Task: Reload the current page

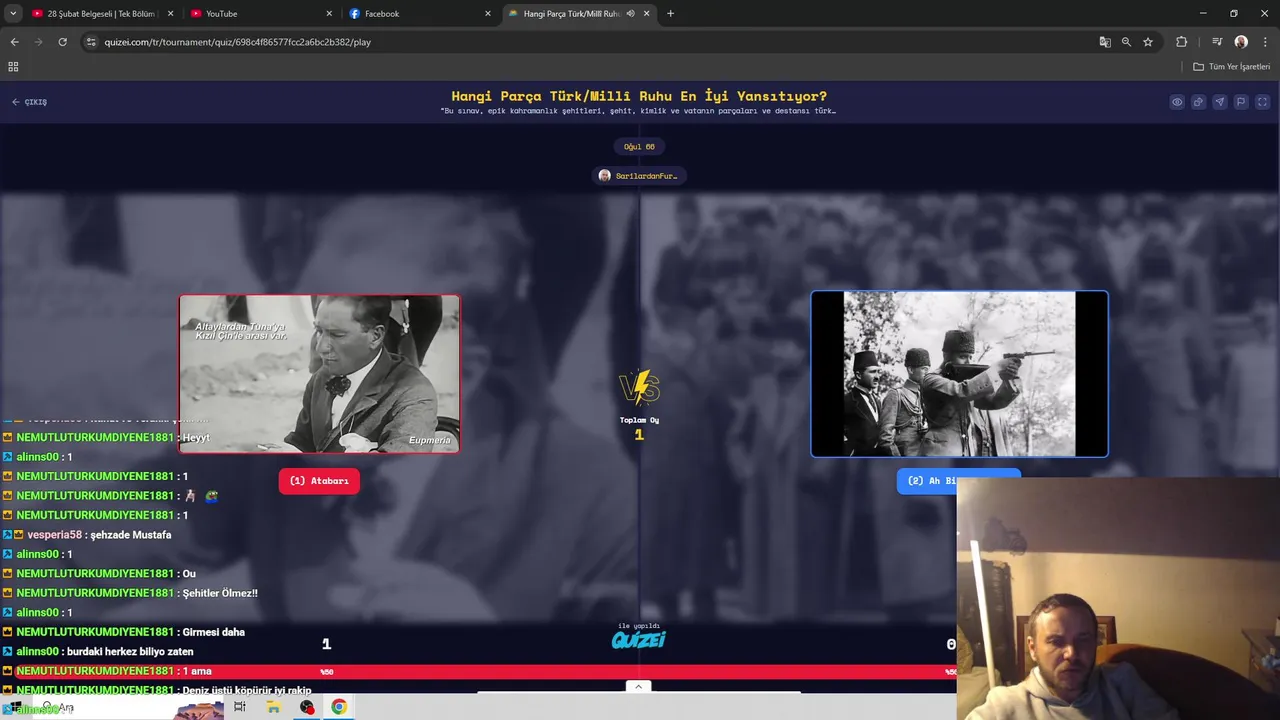Action: coord(62,42)
